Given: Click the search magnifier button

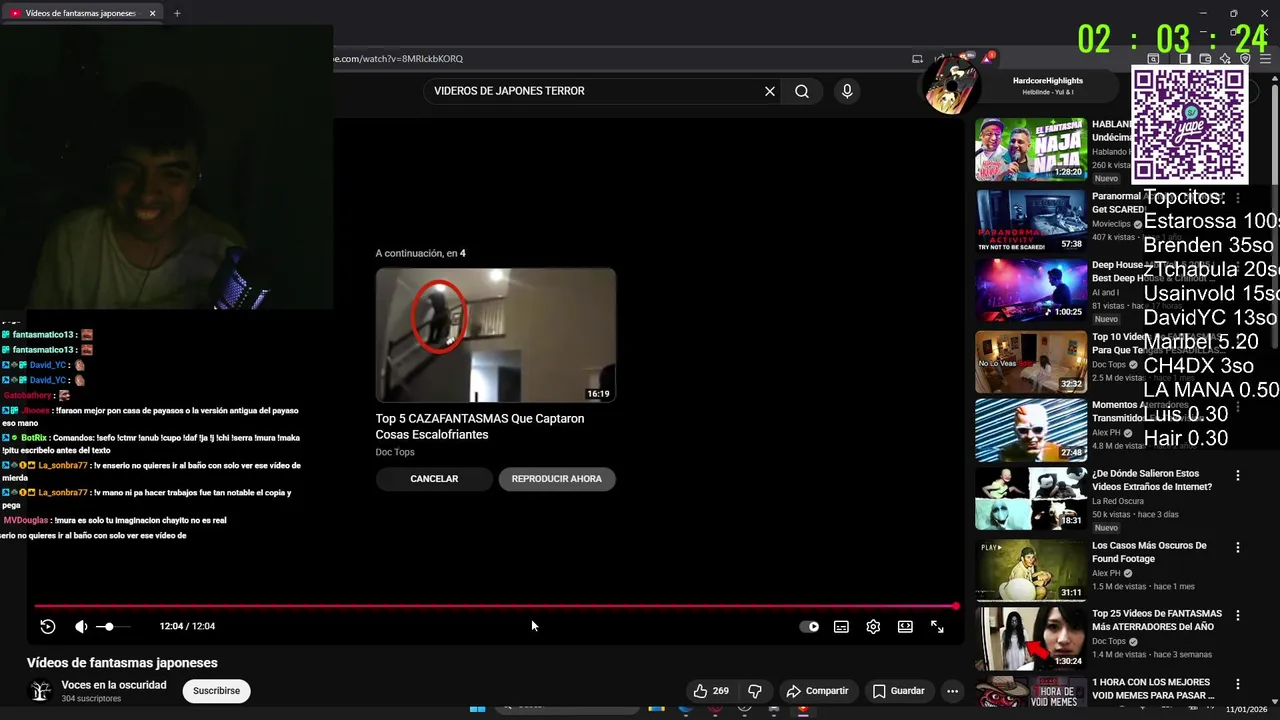Looking at the screenshot, I should pyautogui.click(x=802, y=91).
